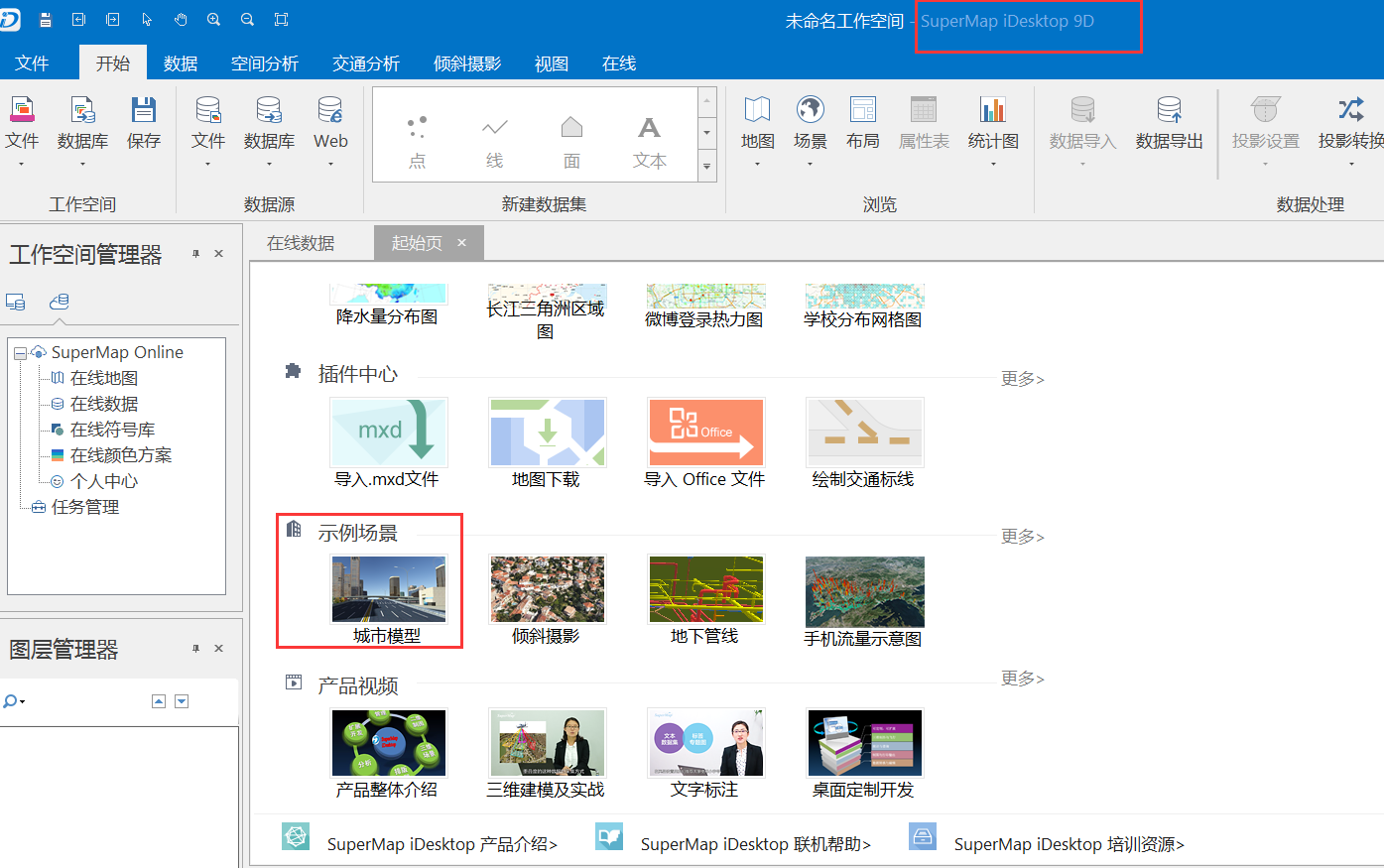Click 更多> beside 插件中心
1384x868 pixels.
tap(1022, 378)
